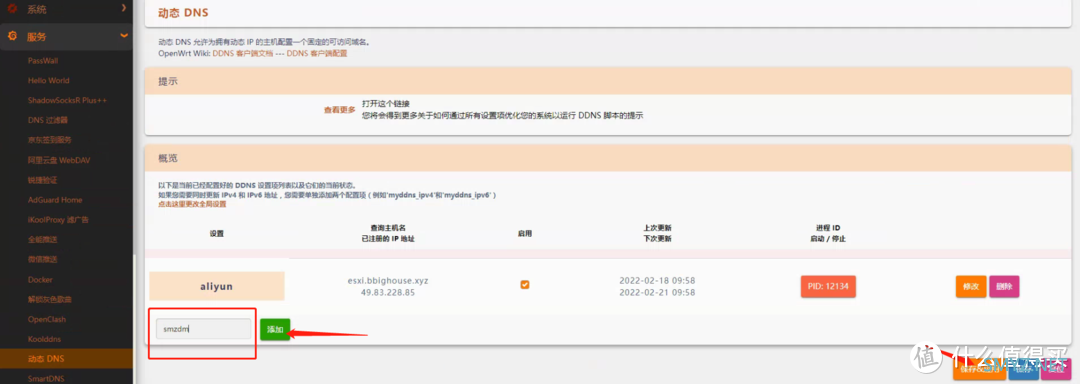Open the OpenClash page

click(47, 319)
